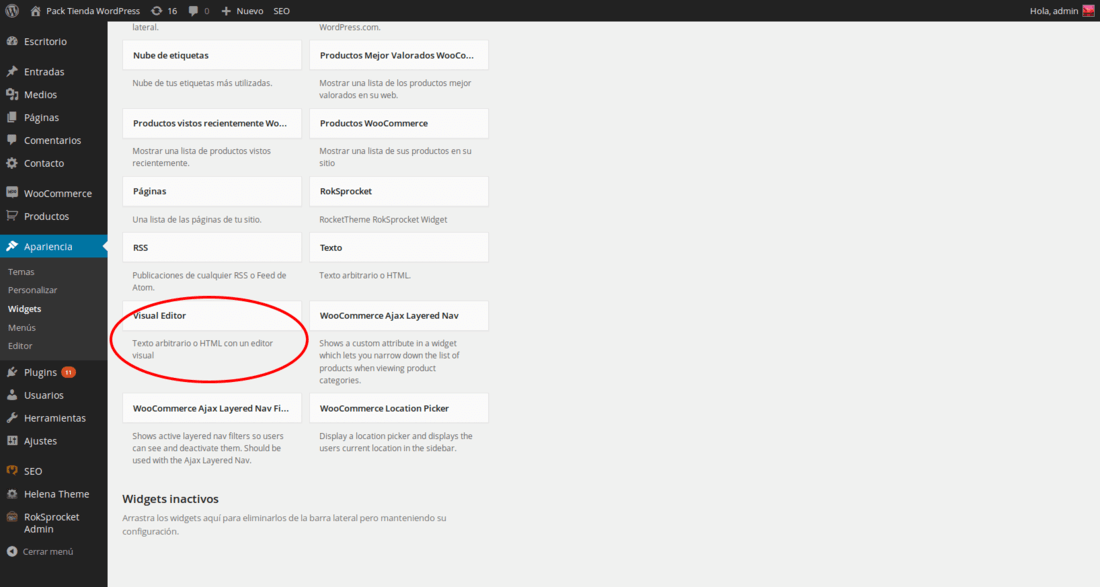The height and width of the screenshot is (587, 1100).
Task: Click the SEO sidebar icon
Action: point(12,471)
